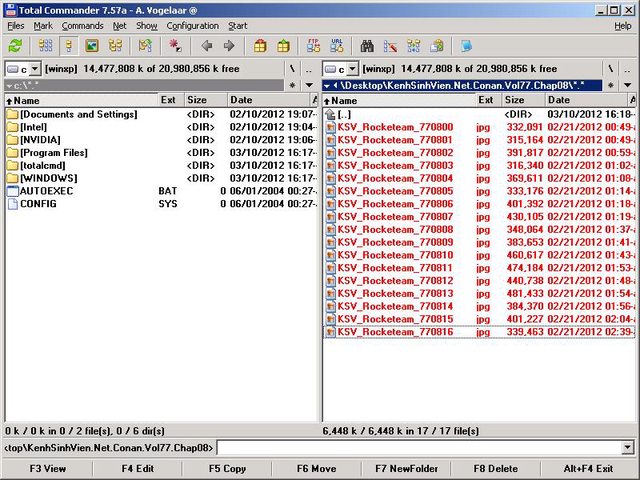
Task: Select file KSV_Rocketeam_770800
Action: coord(480,127)
